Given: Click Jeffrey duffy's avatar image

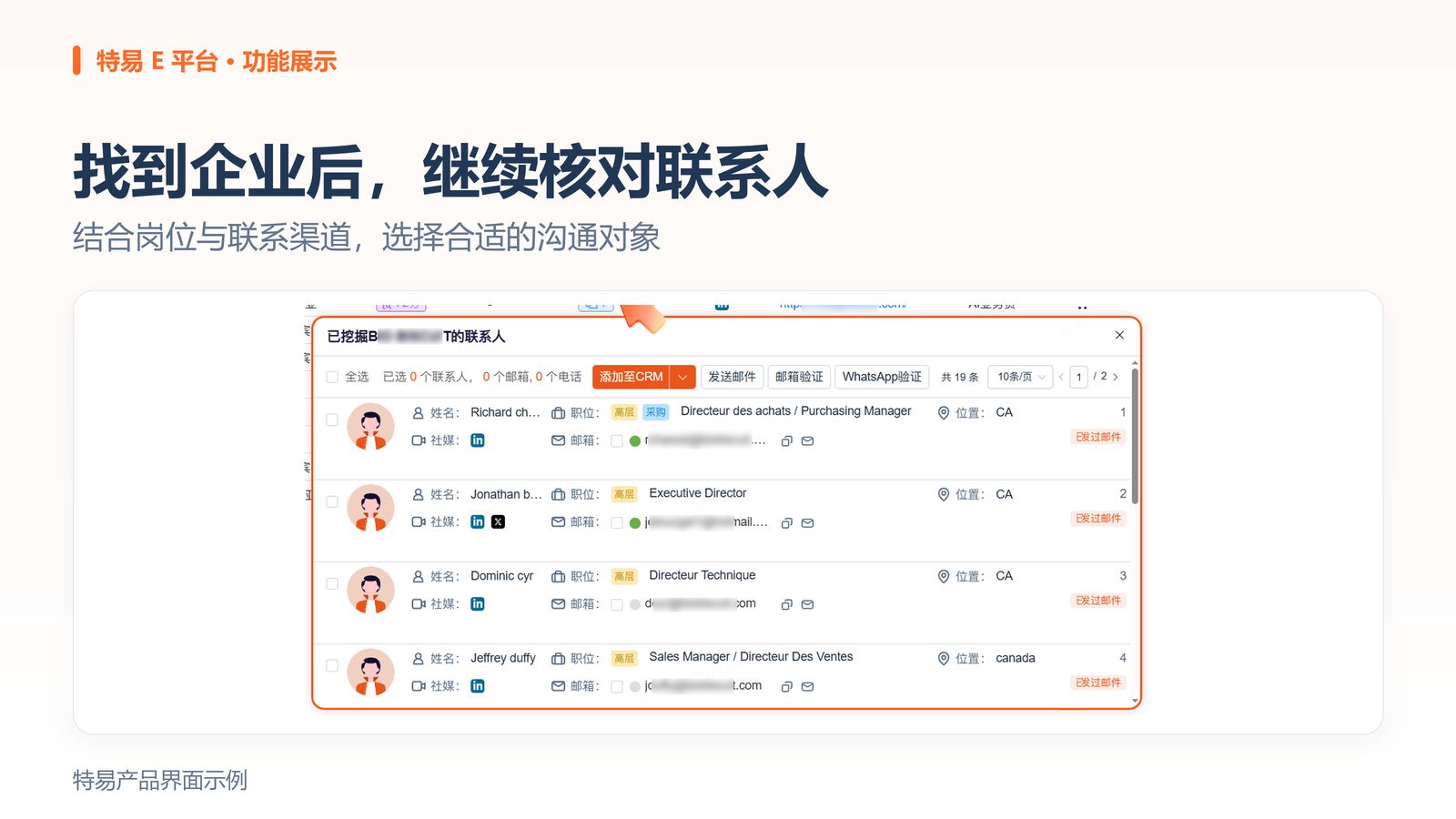Looking at the screenshot, I should [370, 672].
